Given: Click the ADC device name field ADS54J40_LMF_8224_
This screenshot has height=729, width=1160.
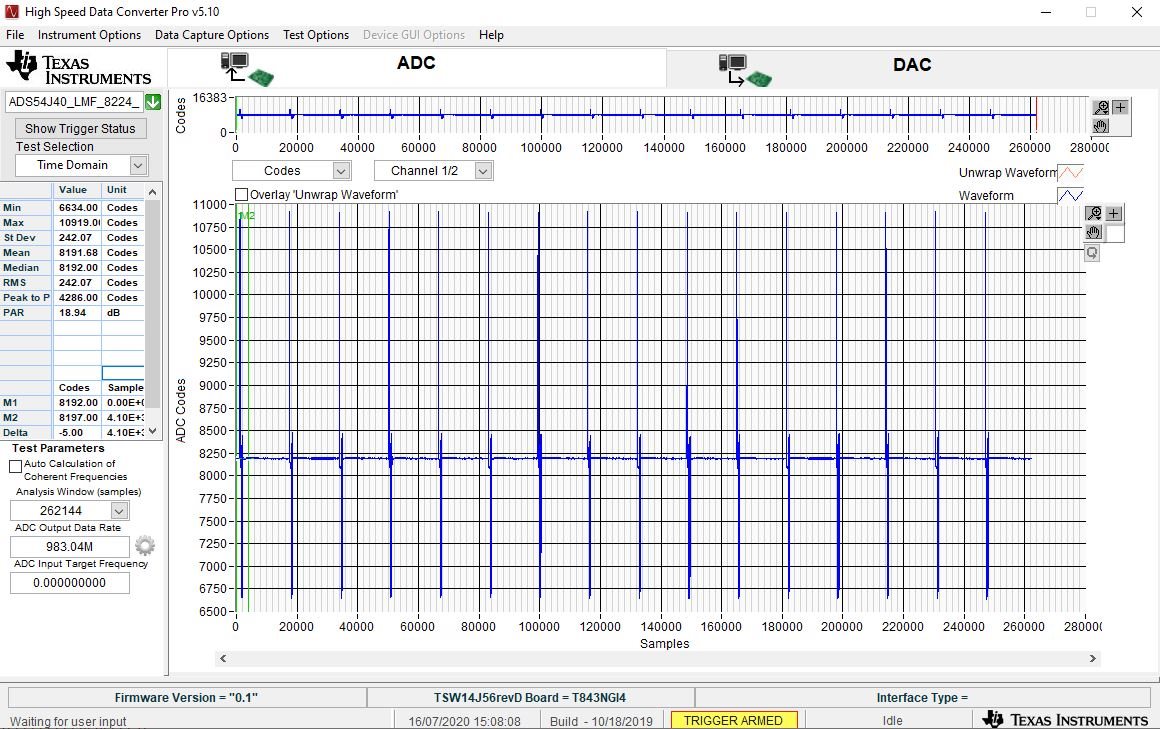Looking at the screenshot, I should coord(74,102).
